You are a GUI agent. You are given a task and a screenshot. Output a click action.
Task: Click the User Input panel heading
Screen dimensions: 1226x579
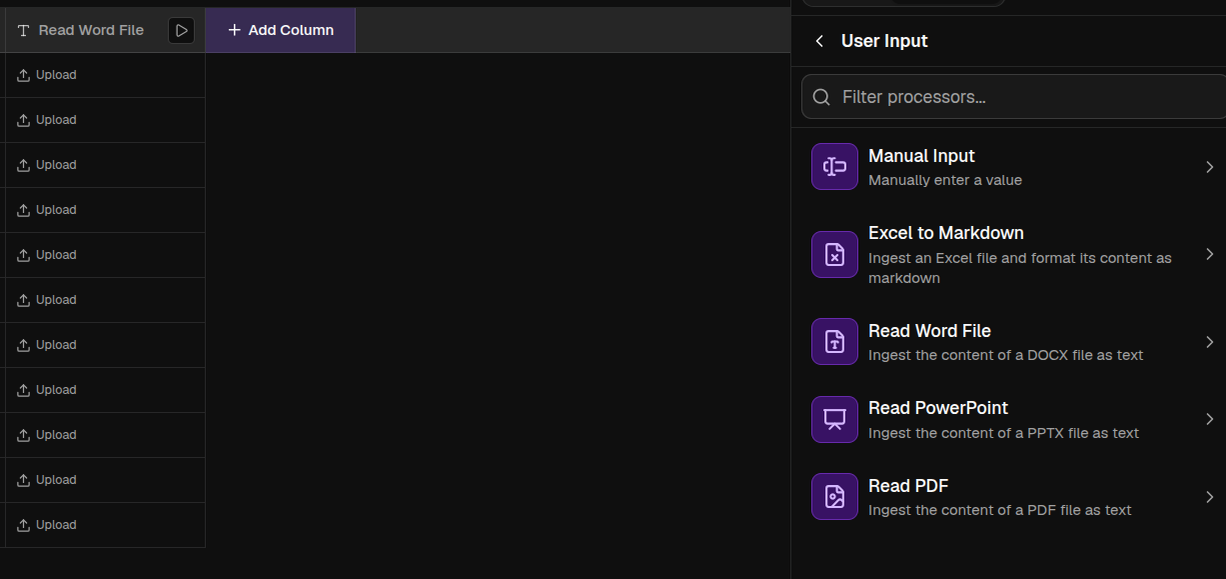(884, 41)
